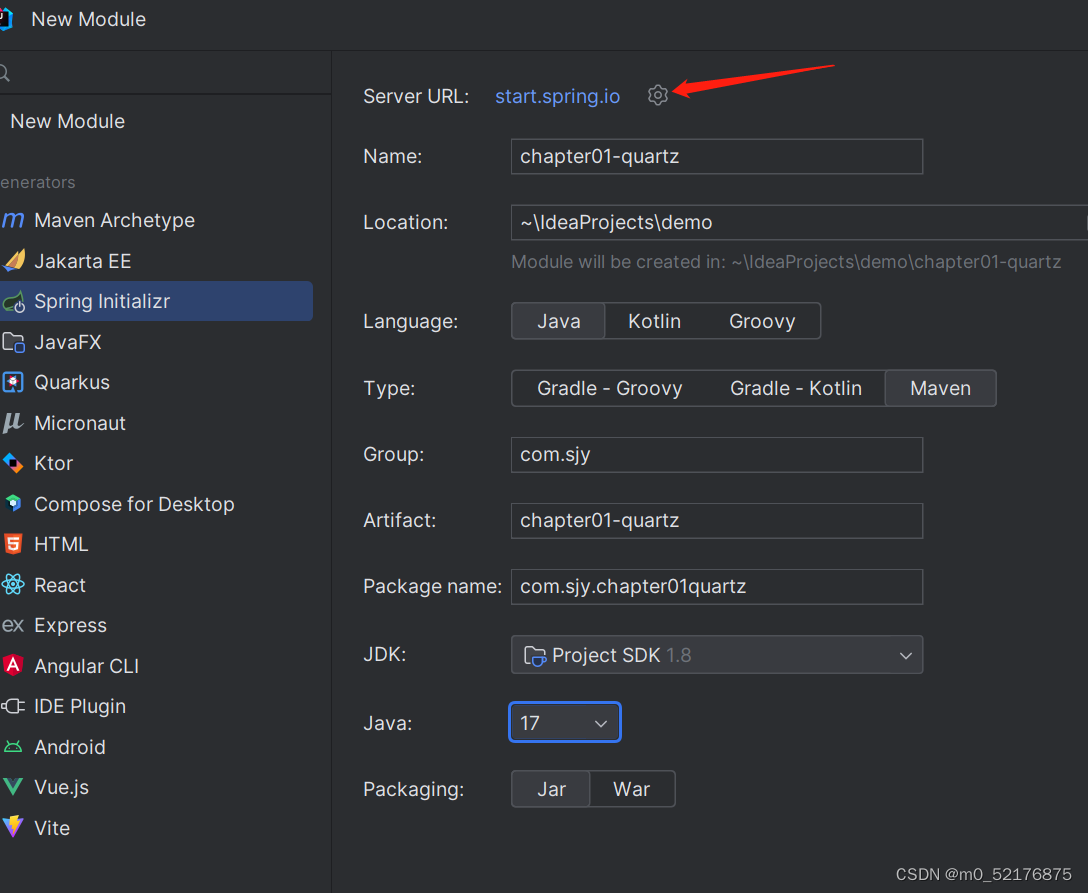
Task: Click the Group field com.sjy
Action: click(x=717, y=454)
